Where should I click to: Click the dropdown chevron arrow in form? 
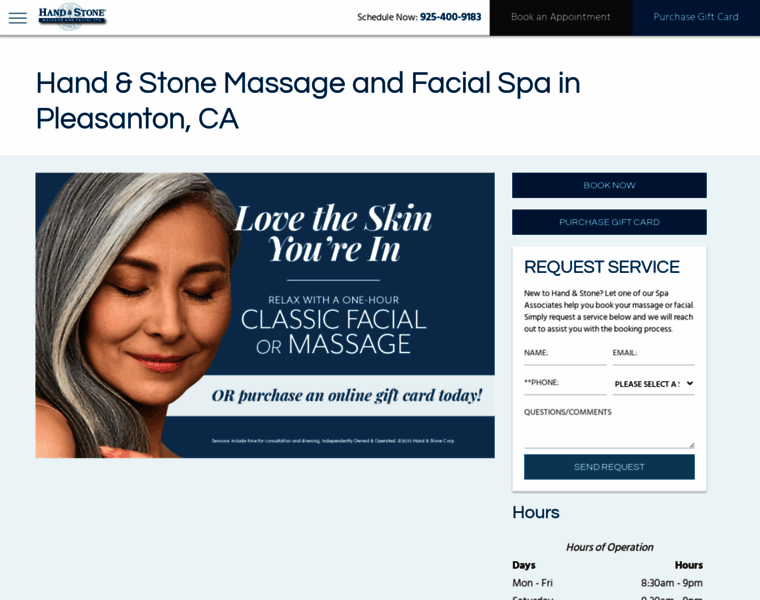tap(690, 383)
